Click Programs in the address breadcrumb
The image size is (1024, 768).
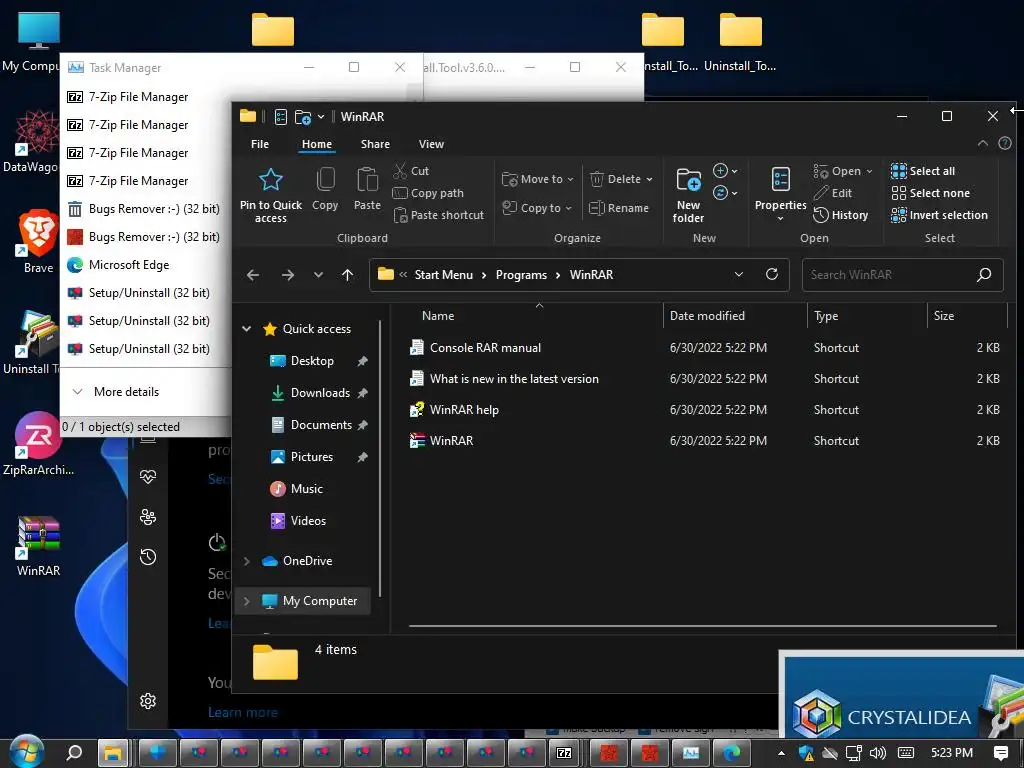point(521,275)
